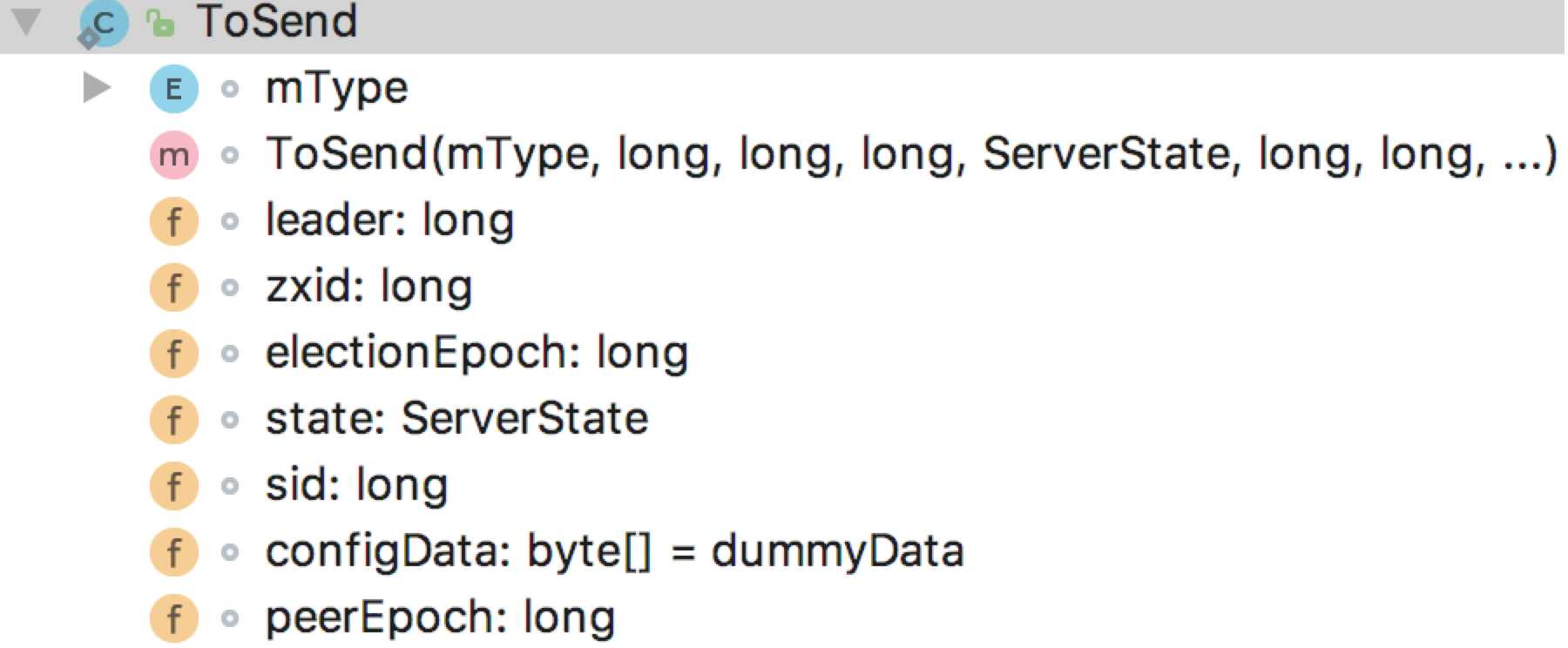Collapse the ToSend class node
Image resolution: width=1568 pixels, height=648 pixels.
(x=27, y=22)
